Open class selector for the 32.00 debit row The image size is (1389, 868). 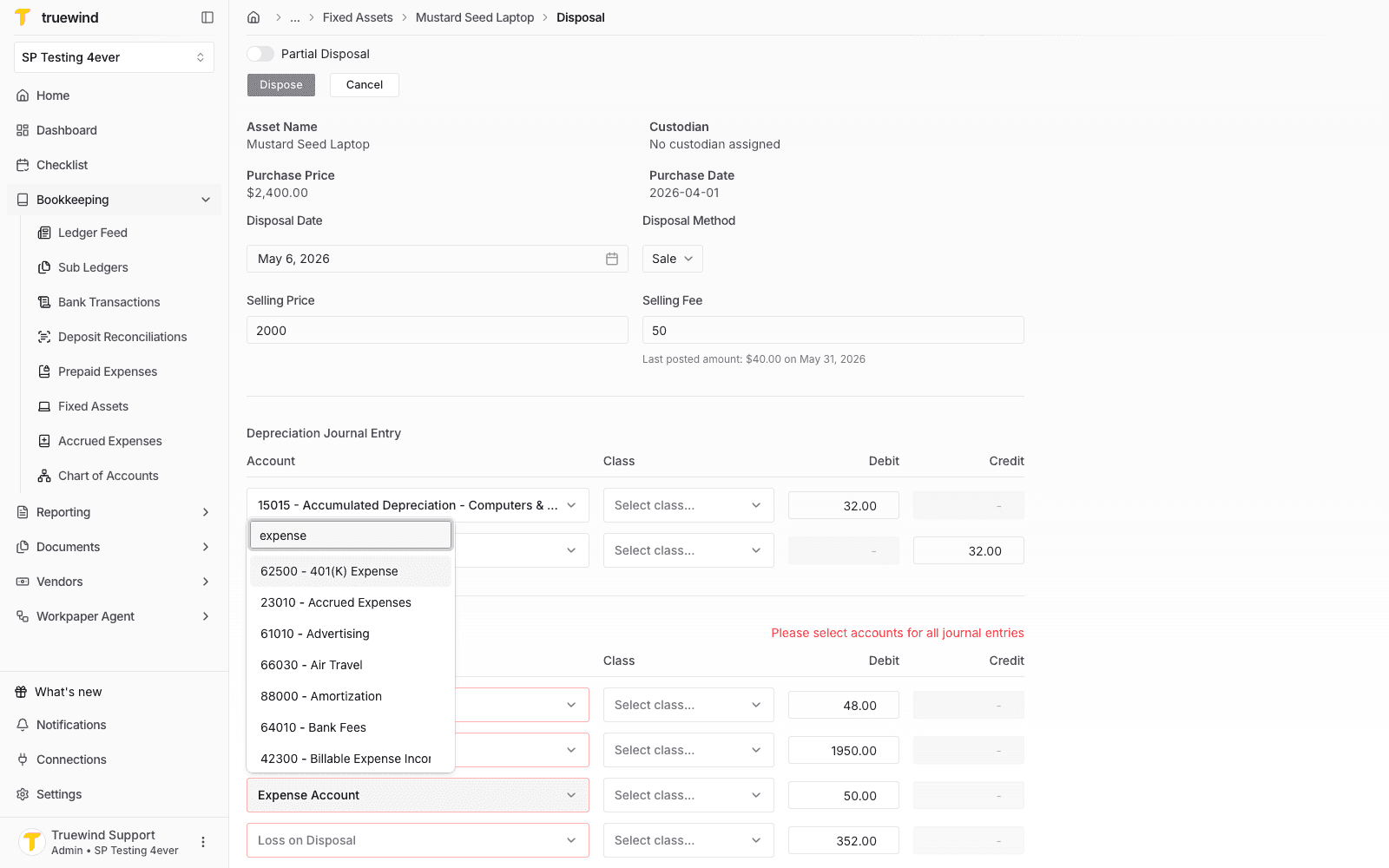pyautogui.click(x=688, y=505)
